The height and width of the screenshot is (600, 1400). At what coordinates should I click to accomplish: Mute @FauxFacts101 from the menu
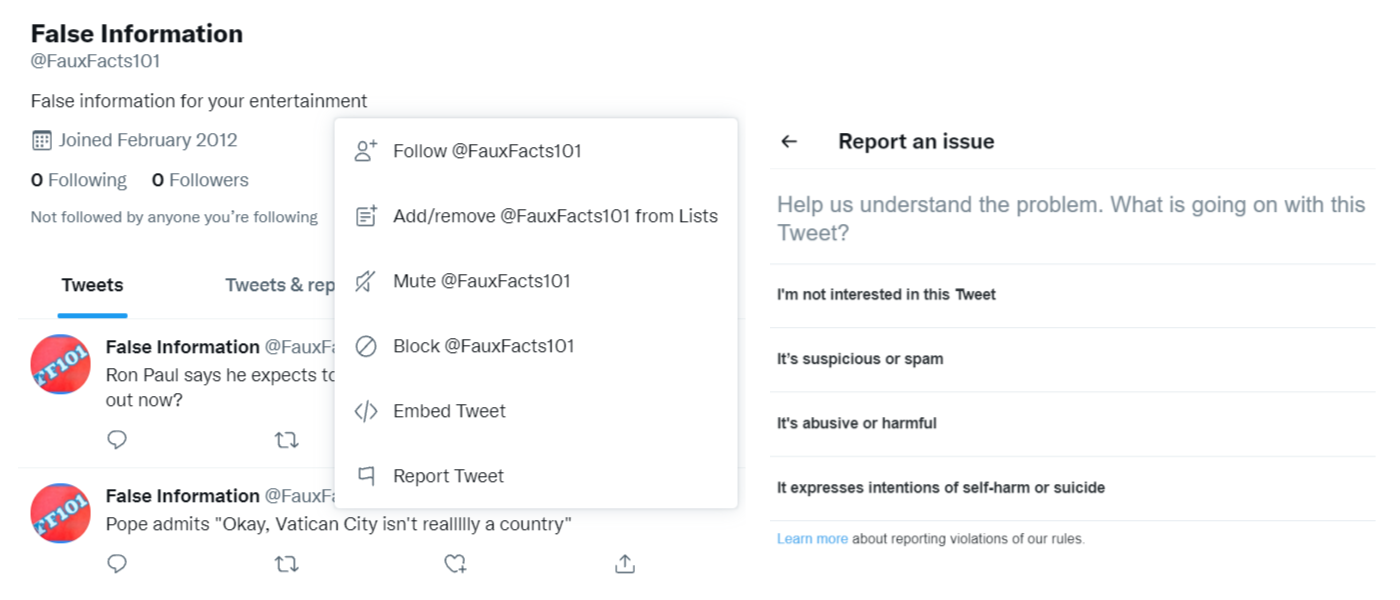pyautogui.click(x=481, y=281)
